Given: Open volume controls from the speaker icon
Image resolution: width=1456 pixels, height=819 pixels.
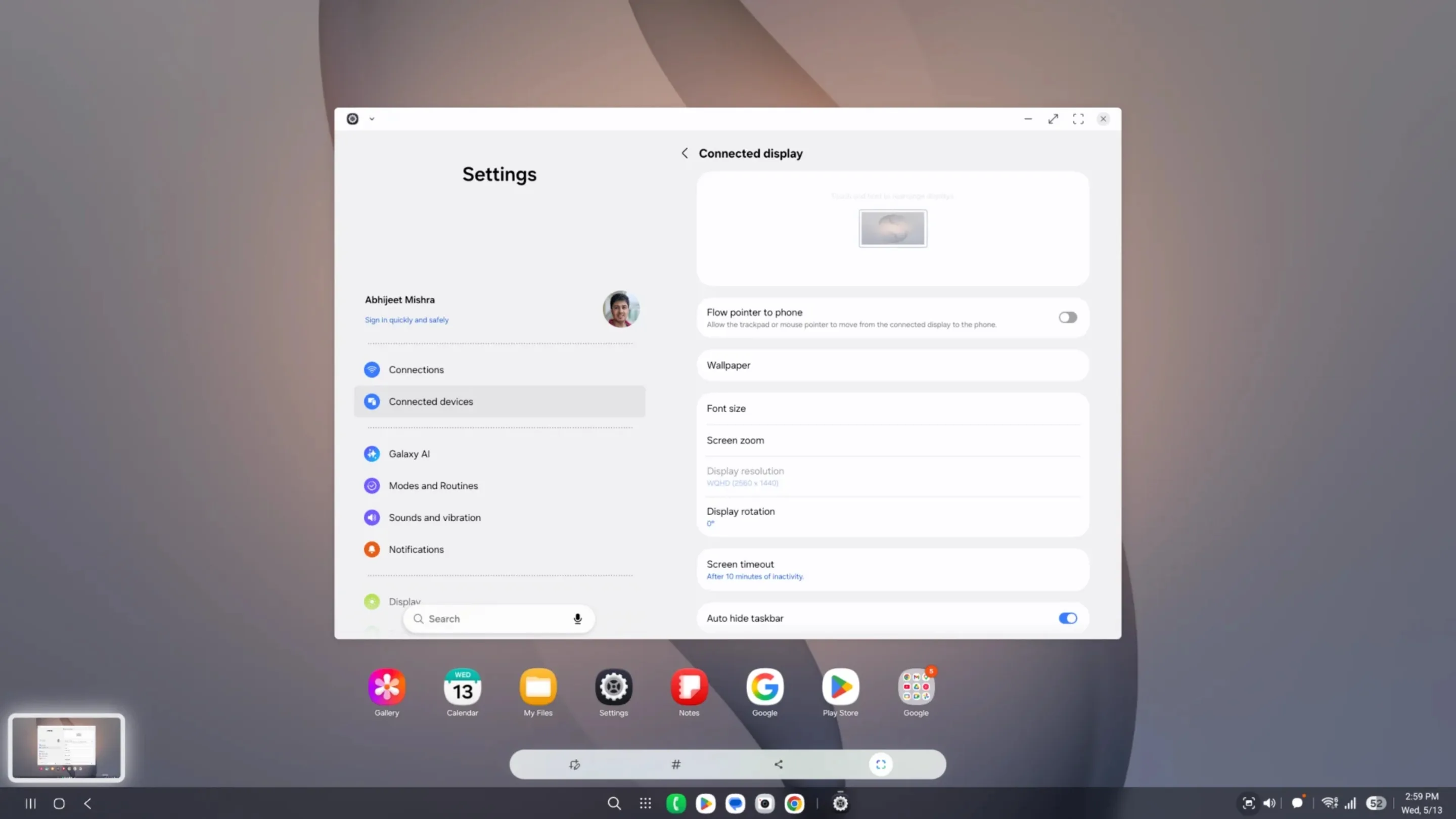Looking at the screenshot, I should click(x=1269, y=803).
